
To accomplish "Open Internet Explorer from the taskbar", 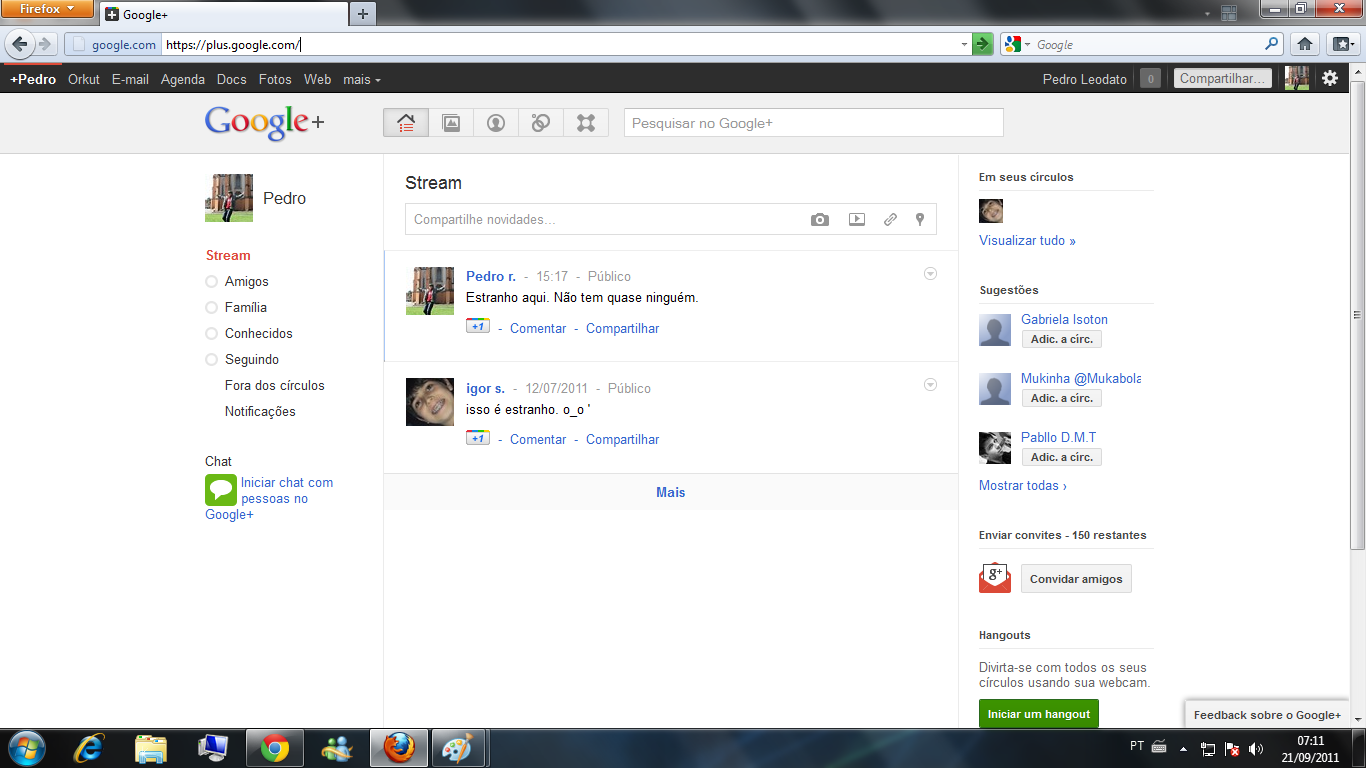I will [91, 748].
